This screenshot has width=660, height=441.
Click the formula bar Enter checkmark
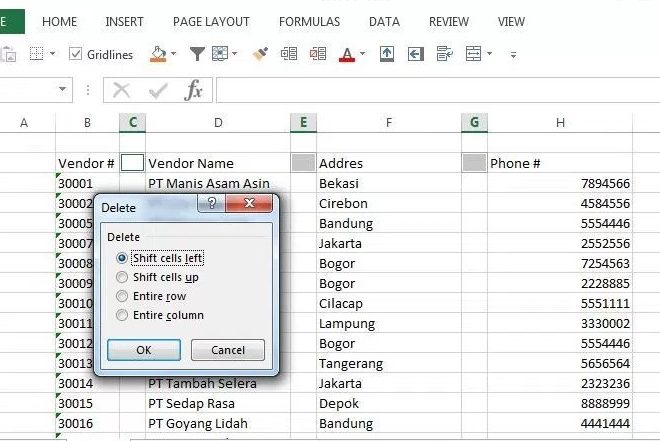coord(158,90)
